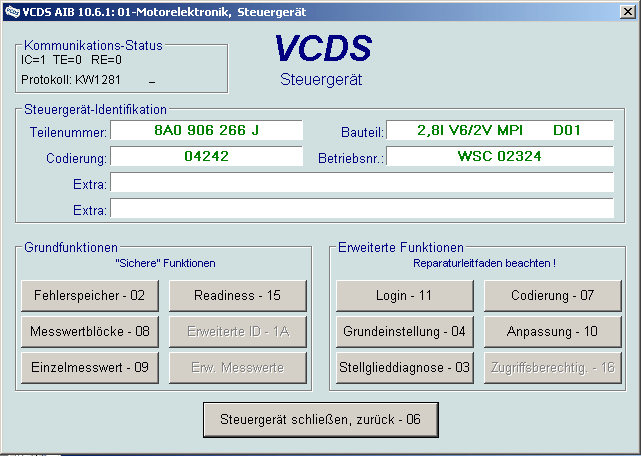The height and width of the screenshot is (456, 641).
Task: Click the VCDS title bar app icon
Action: tap(12, 12)
